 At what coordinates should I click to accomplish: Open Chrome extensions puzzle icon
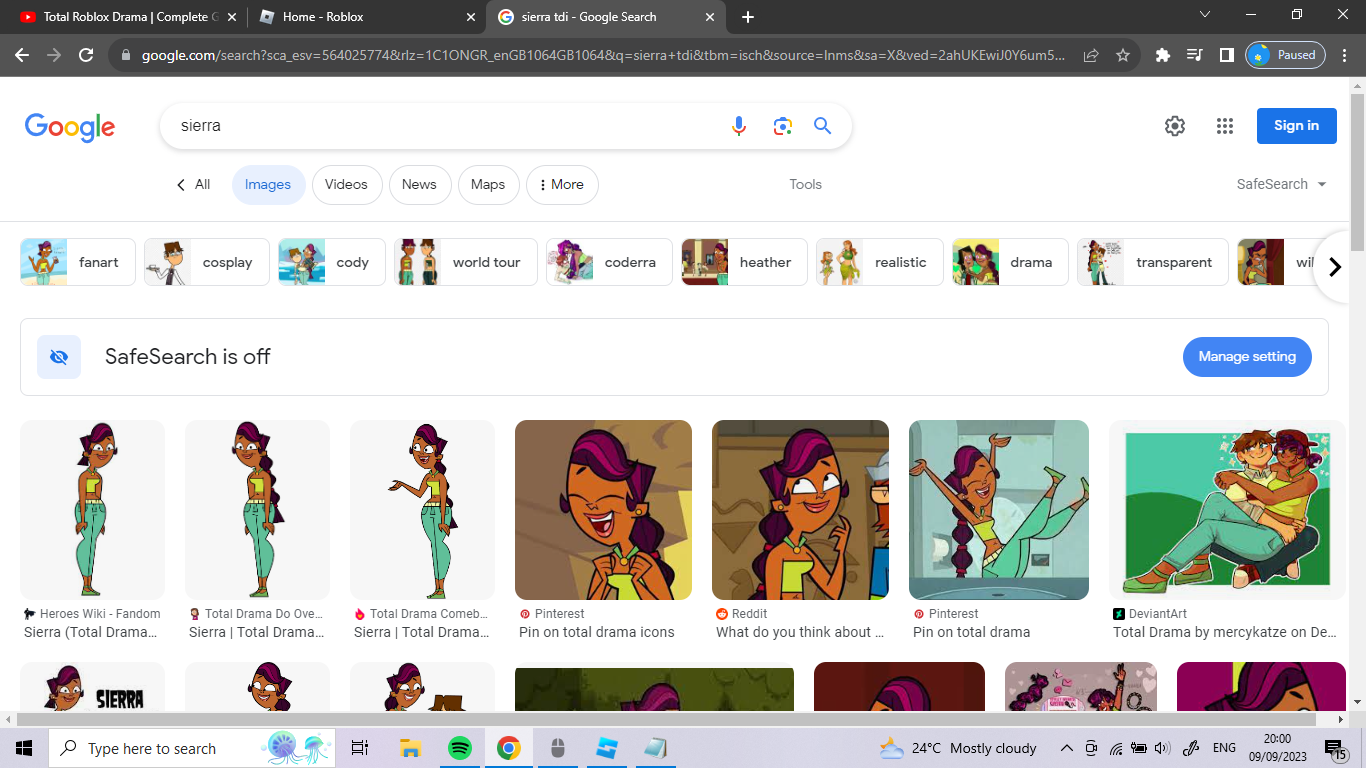[1162, 55]
